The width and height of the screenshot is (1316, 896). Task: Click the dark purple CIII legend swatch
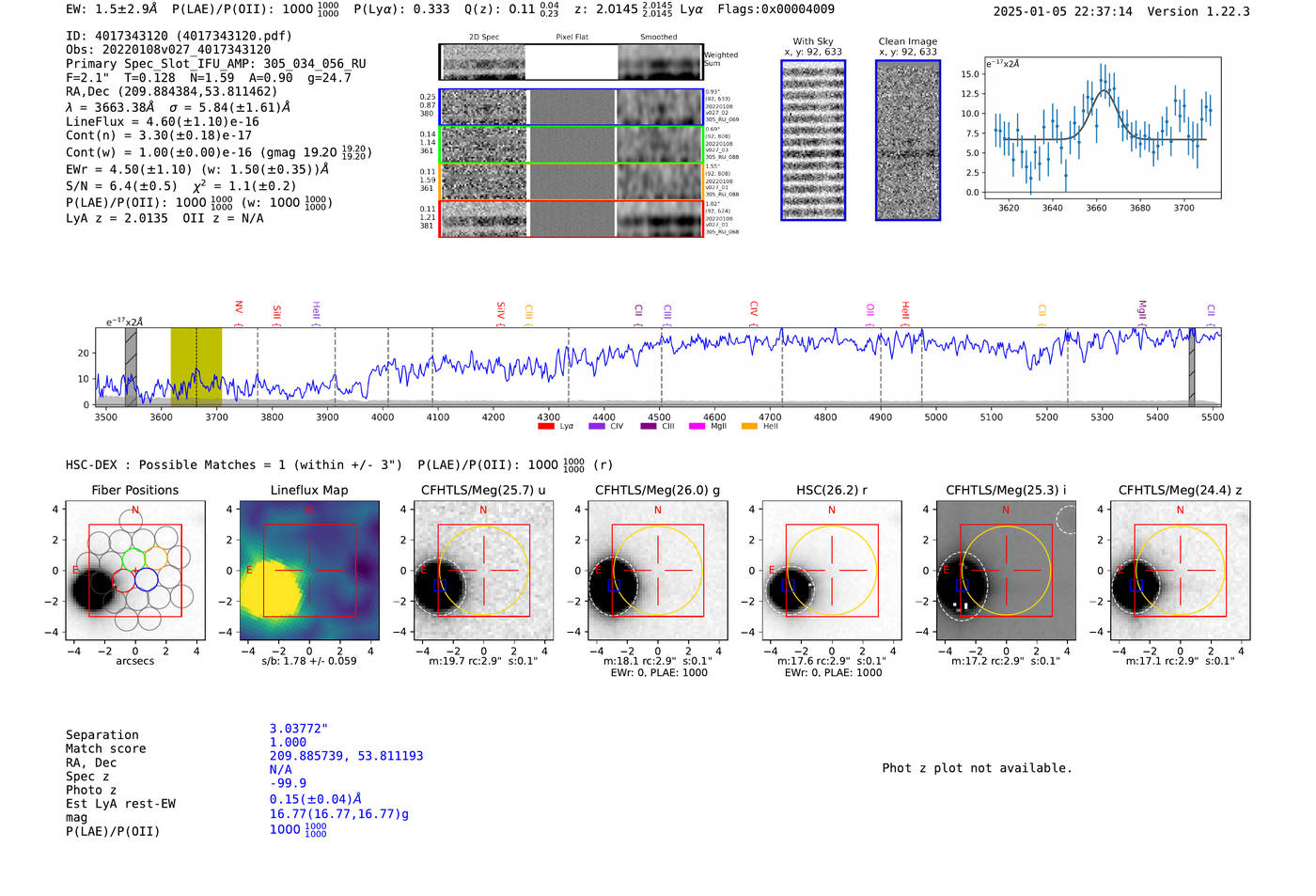click(x=649, y=427)
